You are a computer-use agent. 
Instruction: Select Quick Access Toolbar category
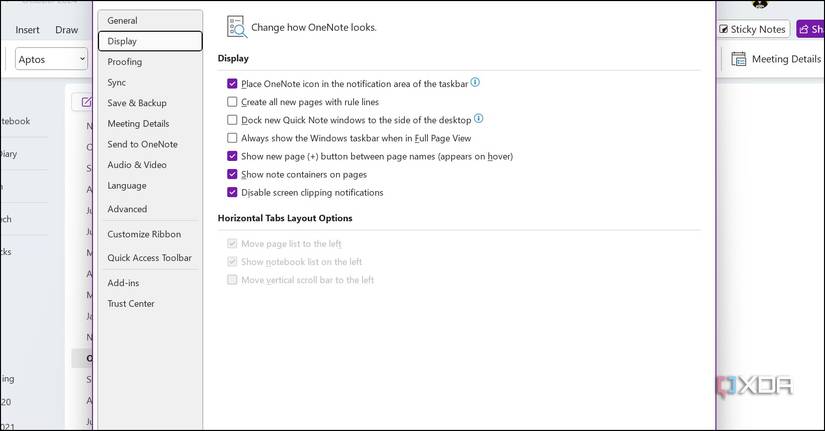click(x=150, y=258)
